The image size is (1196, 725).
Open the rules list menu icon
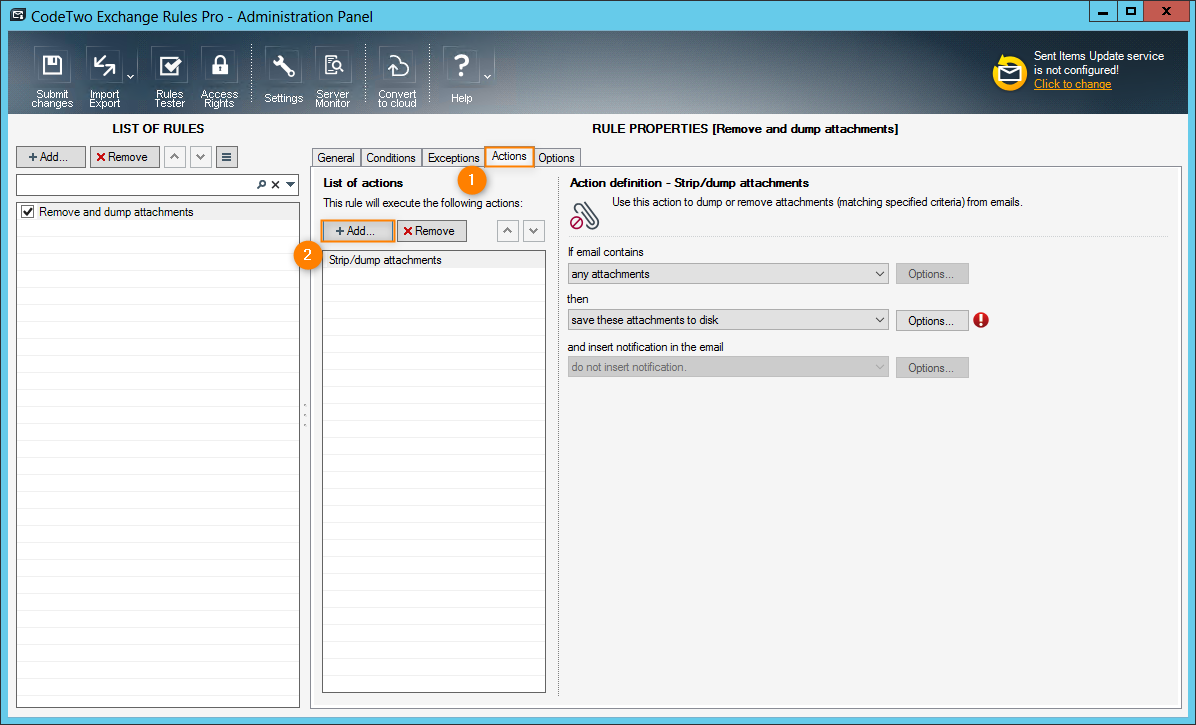[227, 157]
